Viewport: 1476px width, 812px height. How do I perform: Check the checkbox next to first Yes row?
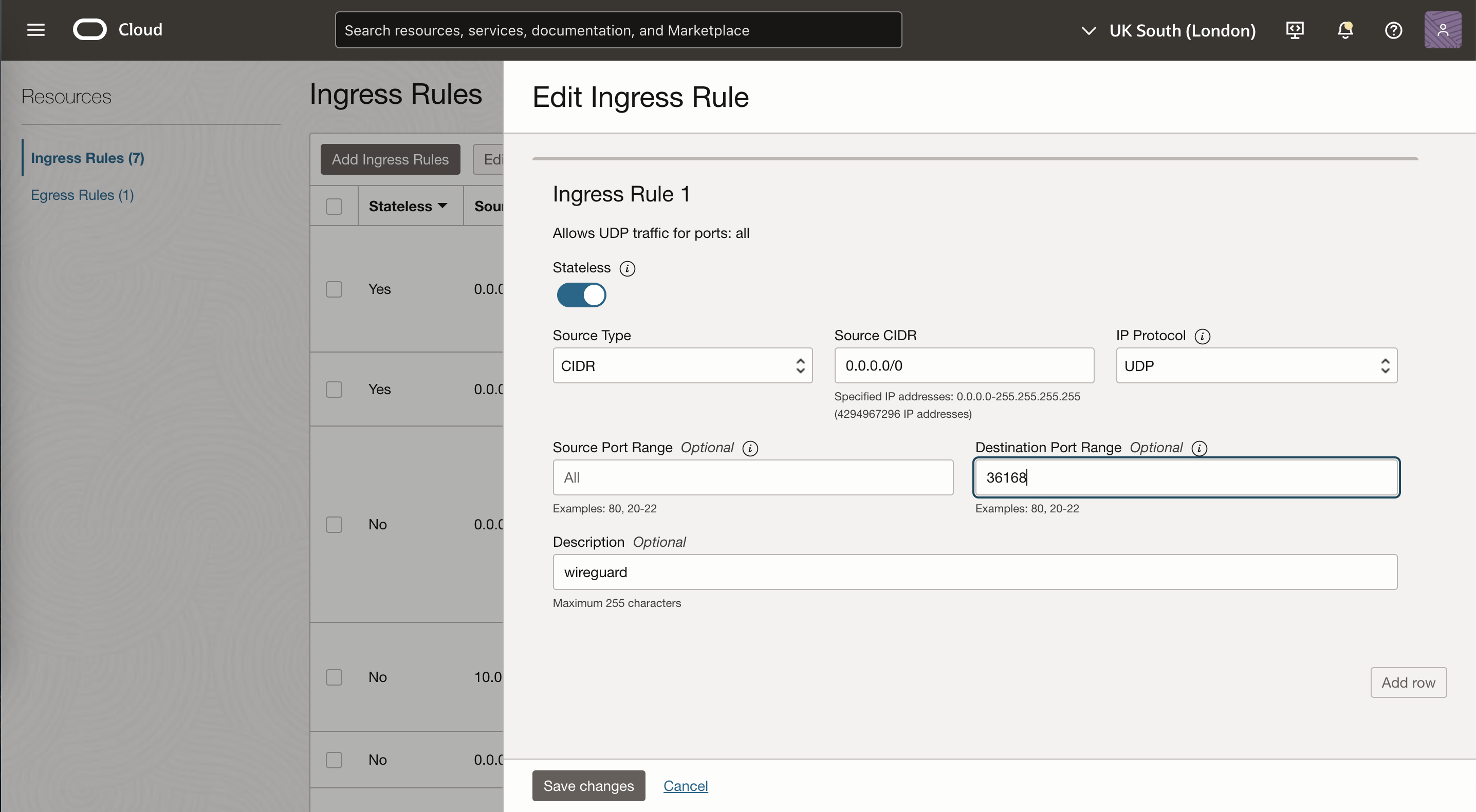point(334,288)
